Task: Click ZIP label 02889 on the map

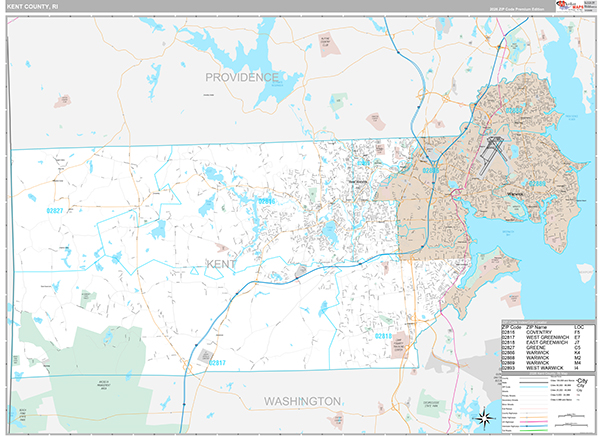Action: point(537,183)
